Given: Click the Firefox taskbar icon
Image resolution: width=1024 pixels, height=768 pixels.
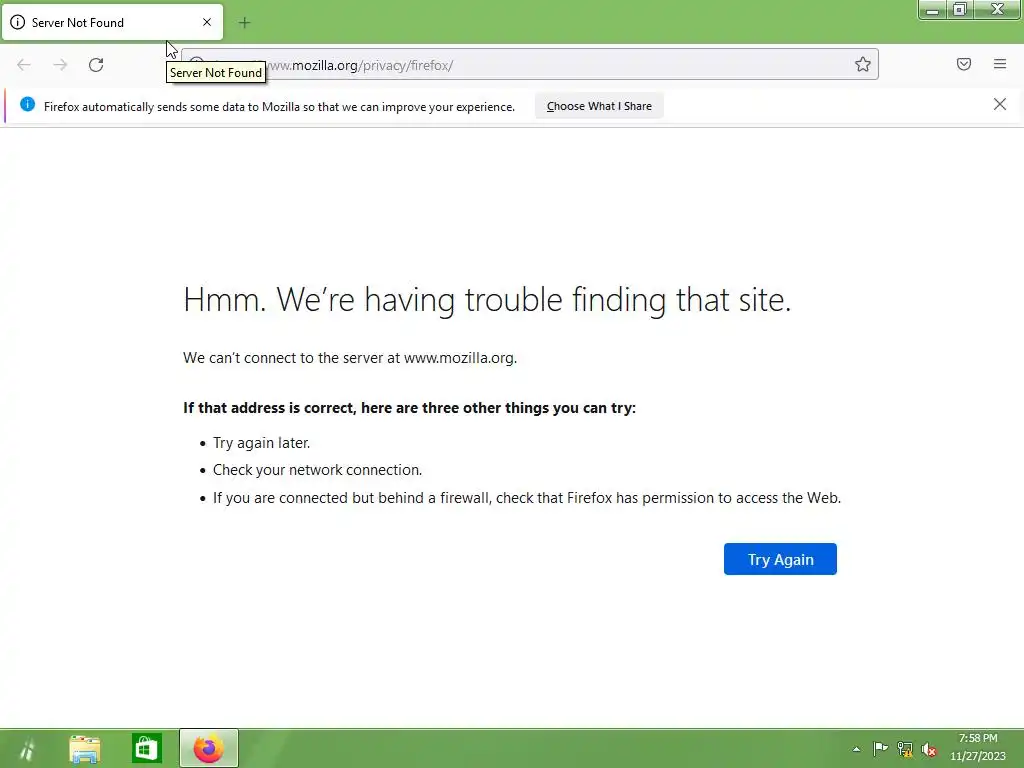Looking at the screenshot, I should point(209,748).
